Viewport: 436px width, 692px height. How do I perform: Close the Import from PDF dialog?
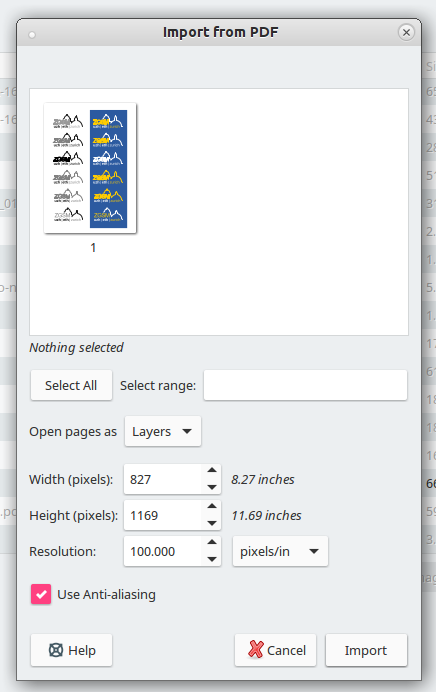click(x=406, y=32)
